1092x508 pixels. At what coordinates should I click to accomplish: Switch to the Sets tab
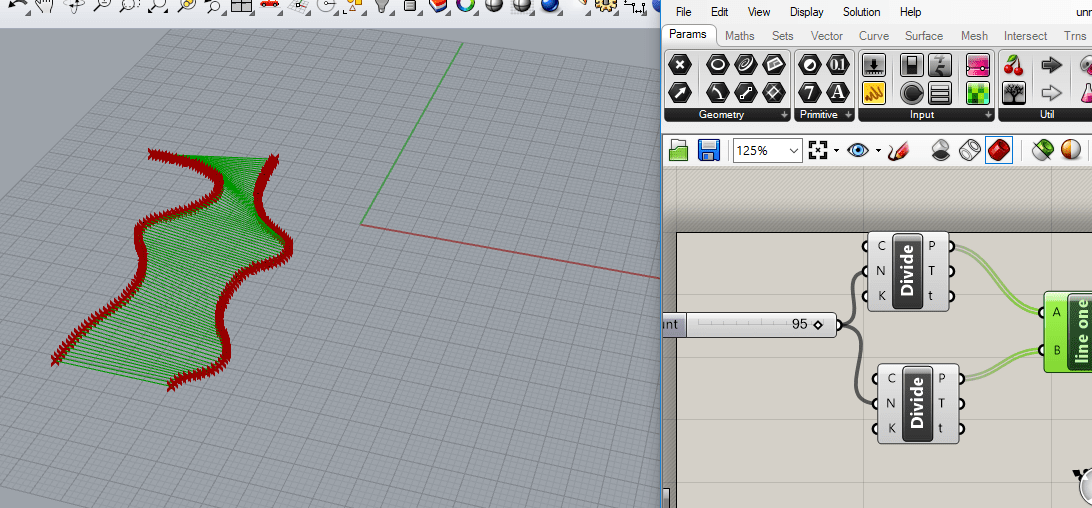point(783,36)
